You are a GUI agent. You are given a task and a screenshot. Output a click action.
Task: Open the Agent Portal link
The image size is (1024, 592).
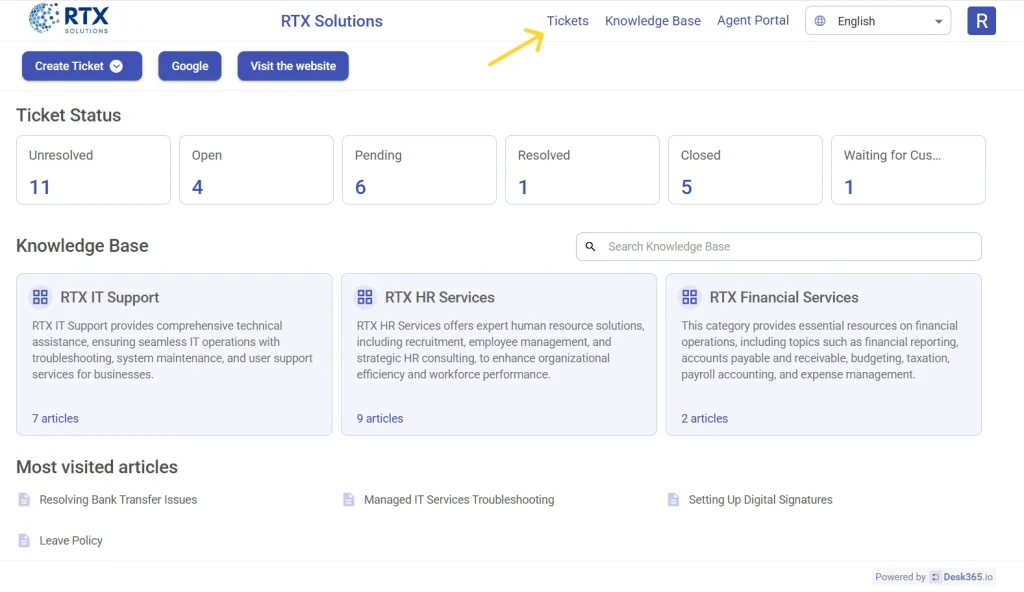point(752,21)
